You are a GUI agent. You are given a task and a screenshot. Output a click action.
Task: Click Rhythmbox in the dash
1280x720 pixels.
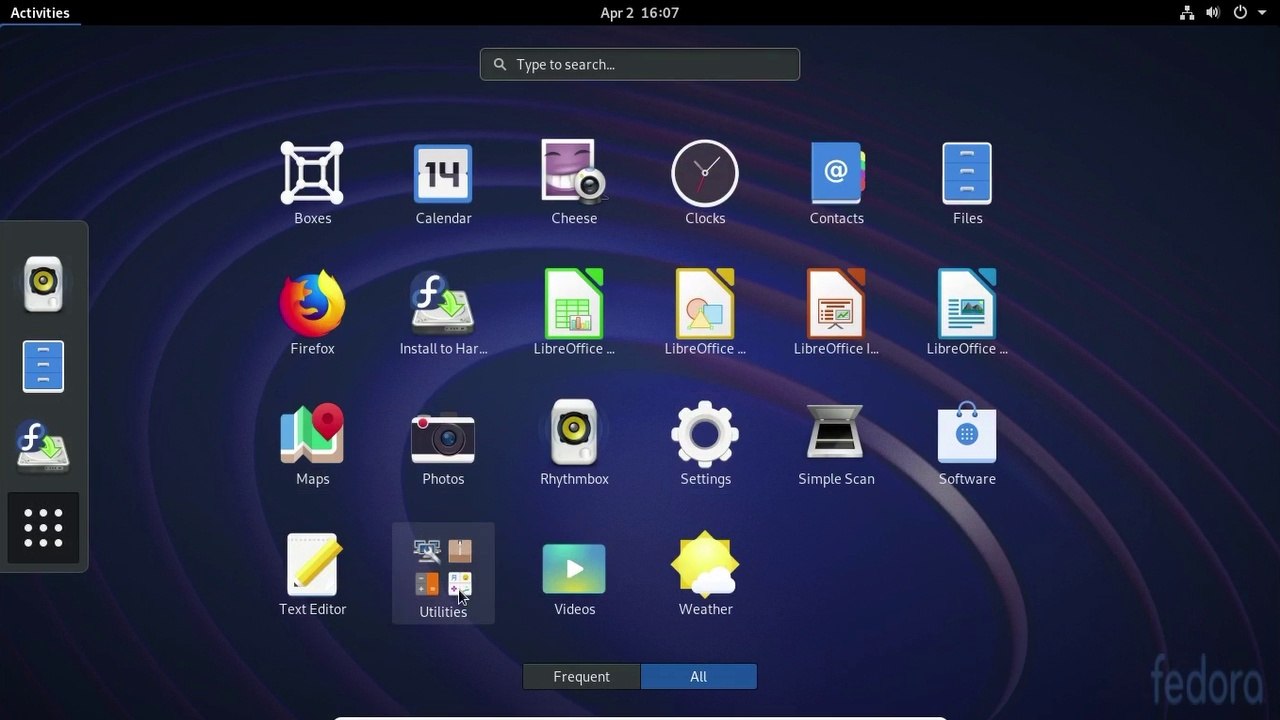[43, 284]
